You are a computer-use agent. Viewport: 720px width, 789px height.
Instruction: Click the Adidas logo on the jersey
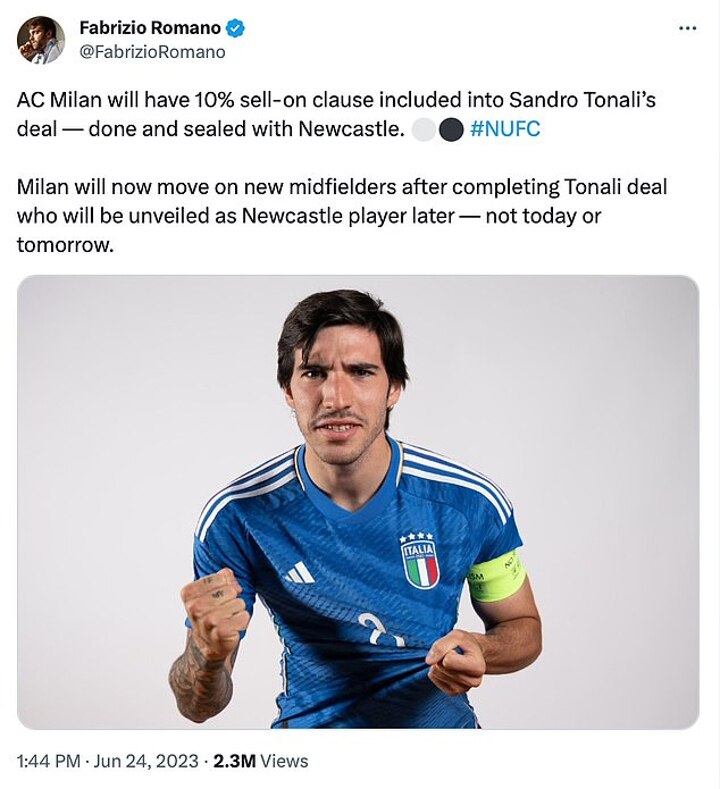[300, 573]
